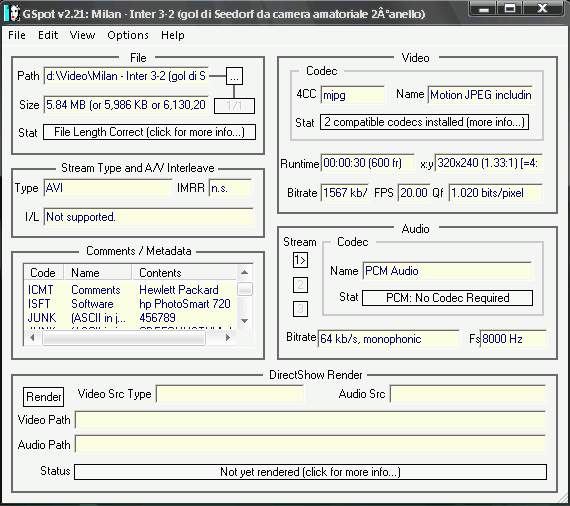Click the 2 compatible codecs installed button

click(x=425, y=122)
